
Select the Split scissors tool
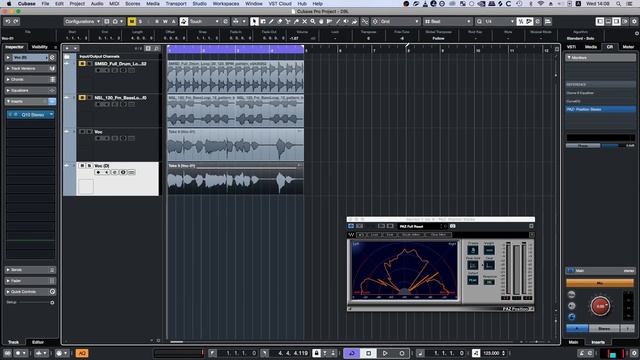pyautogui.click(x=288, y=21)
